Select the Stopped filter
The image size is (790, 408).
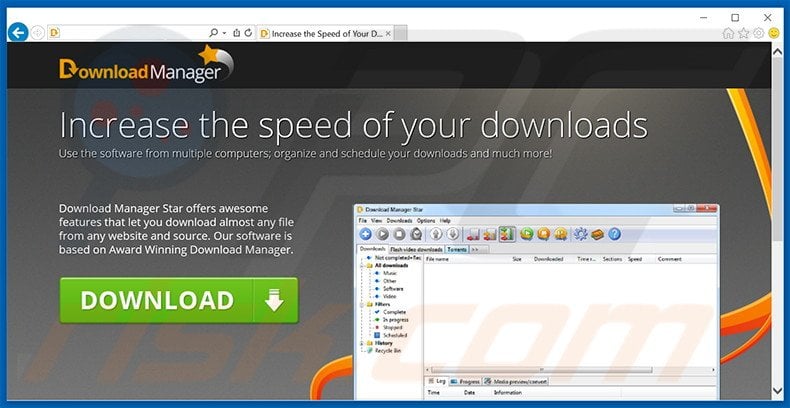pyautogui.click(x=392, y=327)
